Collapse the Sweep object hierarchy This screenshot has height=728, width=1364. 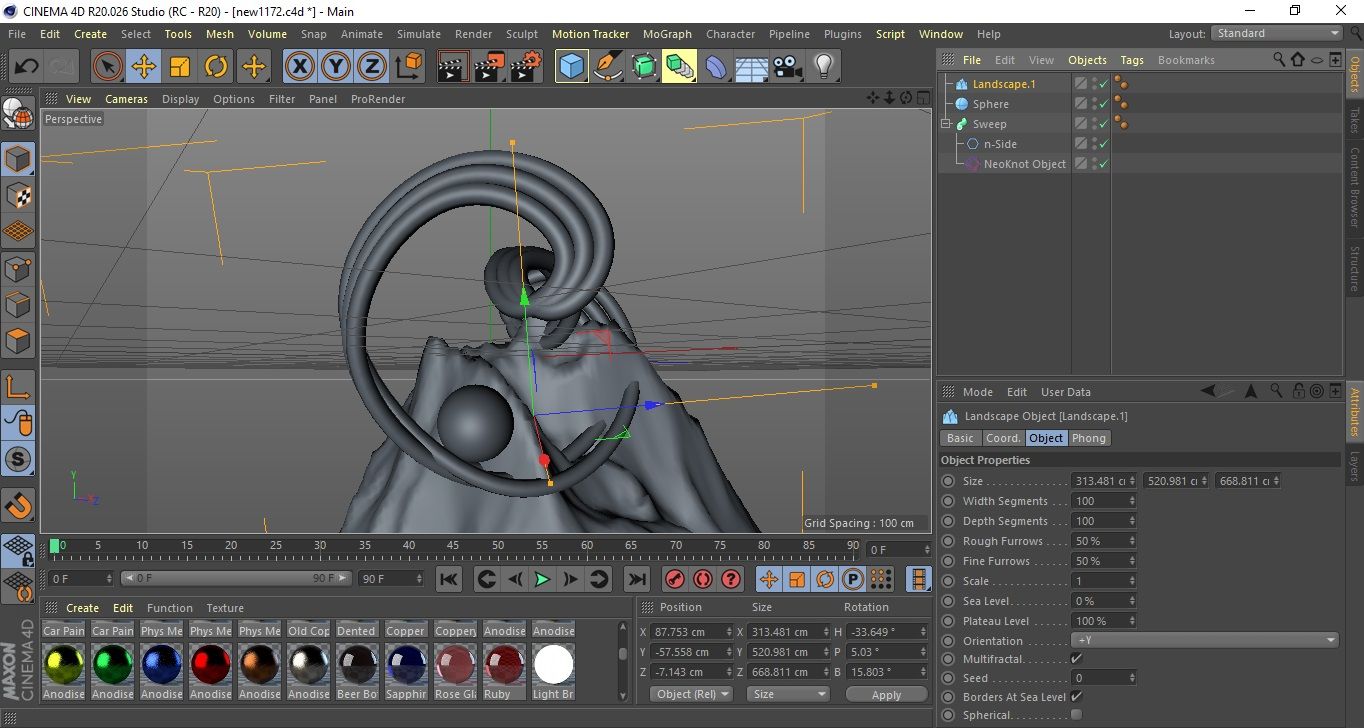tap(945, 124)
